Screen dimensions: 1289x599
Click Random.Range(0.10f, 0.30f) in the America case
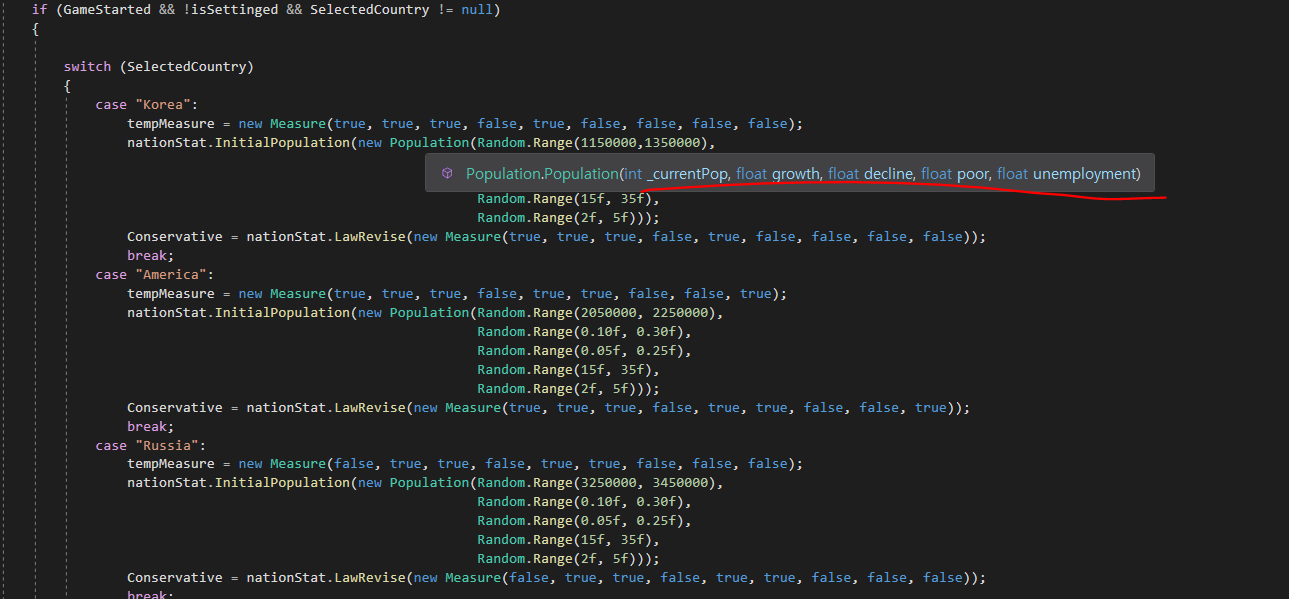581,332
